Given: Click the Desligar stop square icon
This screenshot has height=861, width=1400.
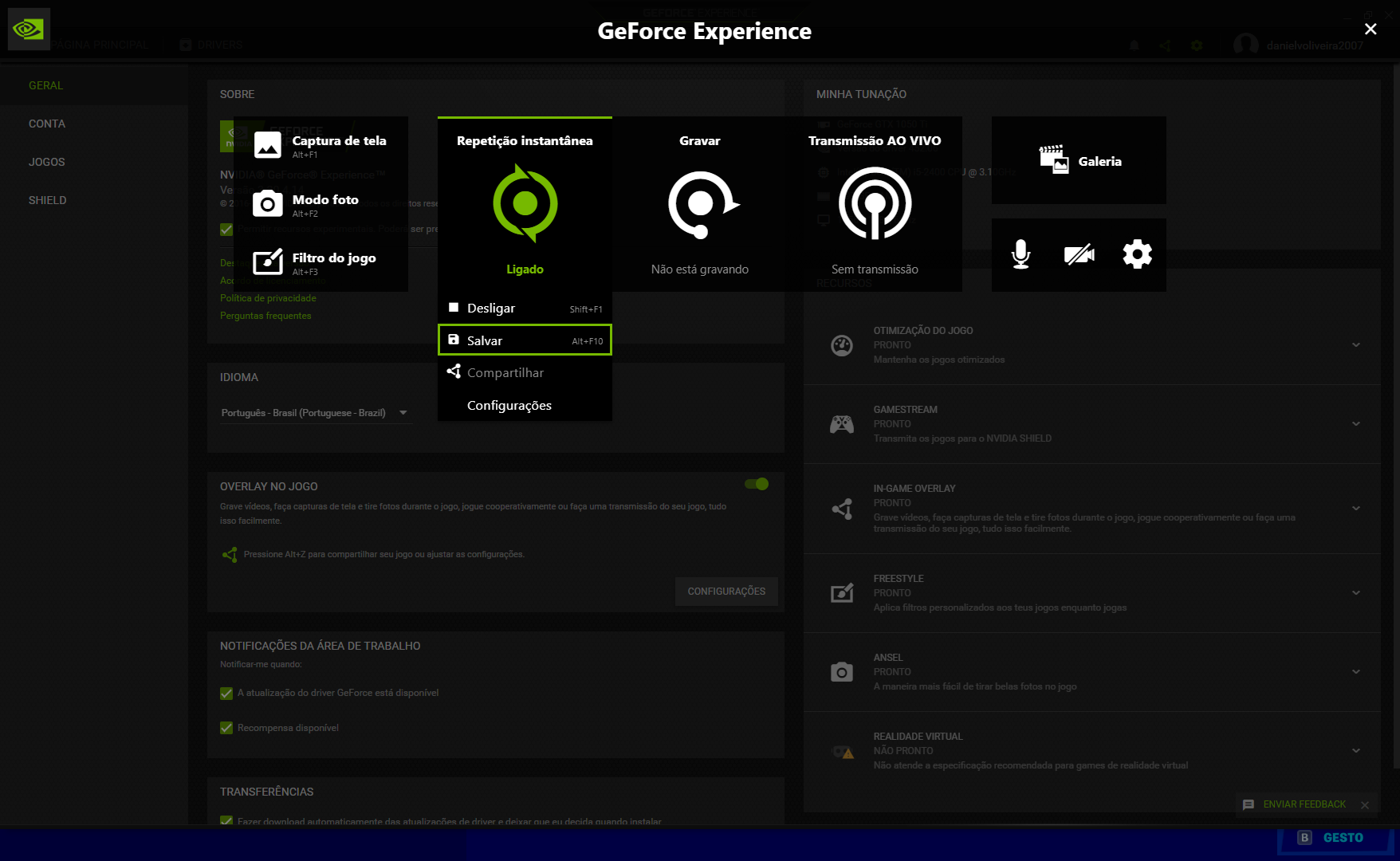Looking at the screenshot, I should 454,308.
